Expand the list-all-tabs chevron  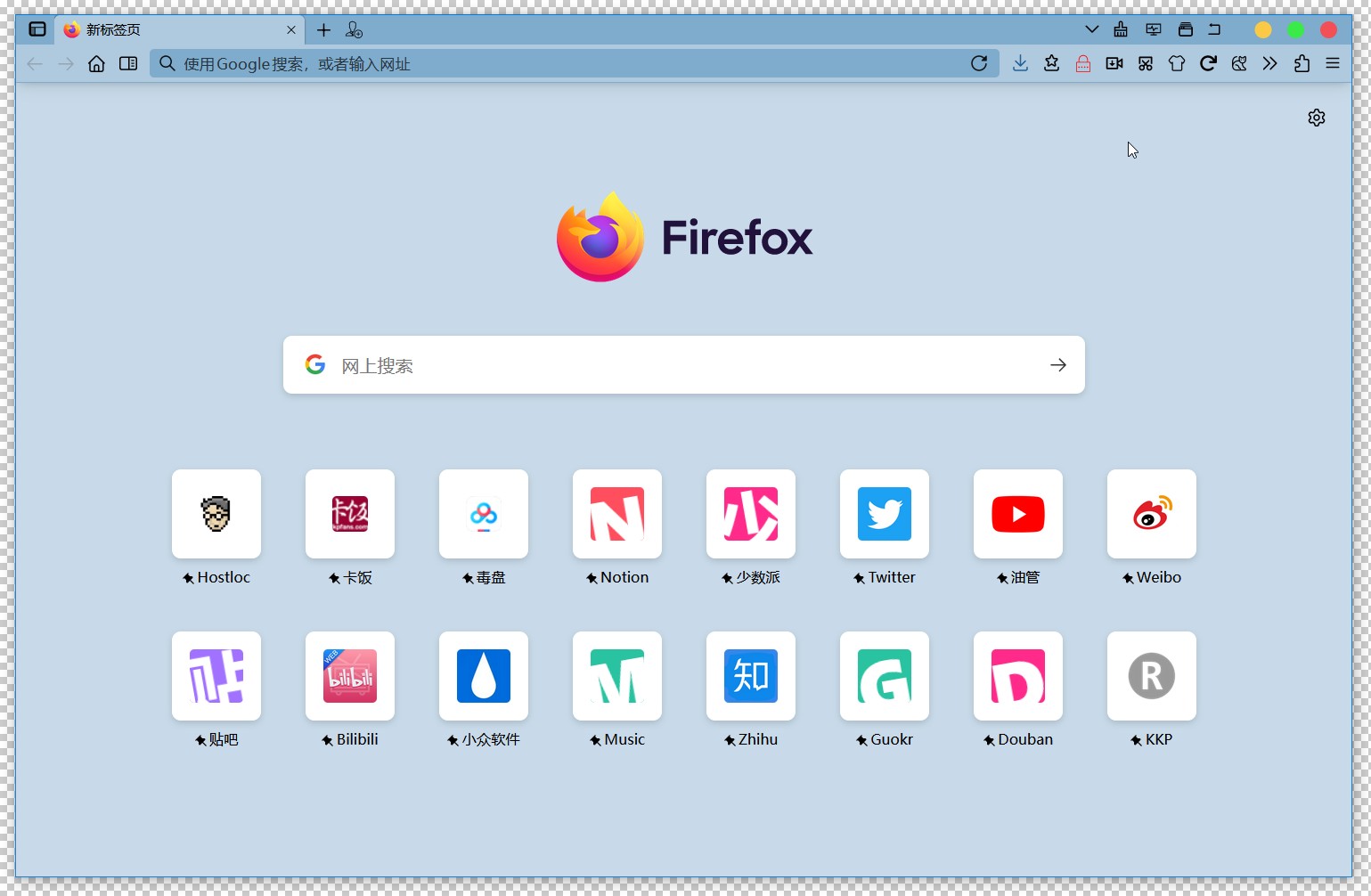point(1091,29)
